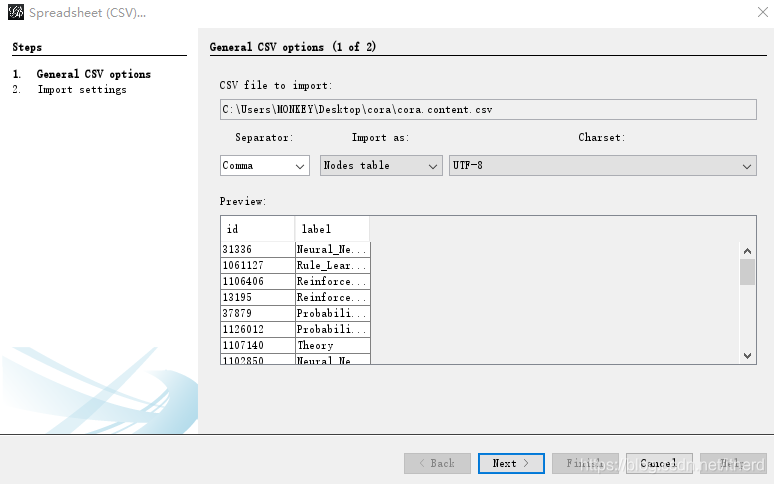Click the Cancel button
774x484 pixels.
coord(659,463)
